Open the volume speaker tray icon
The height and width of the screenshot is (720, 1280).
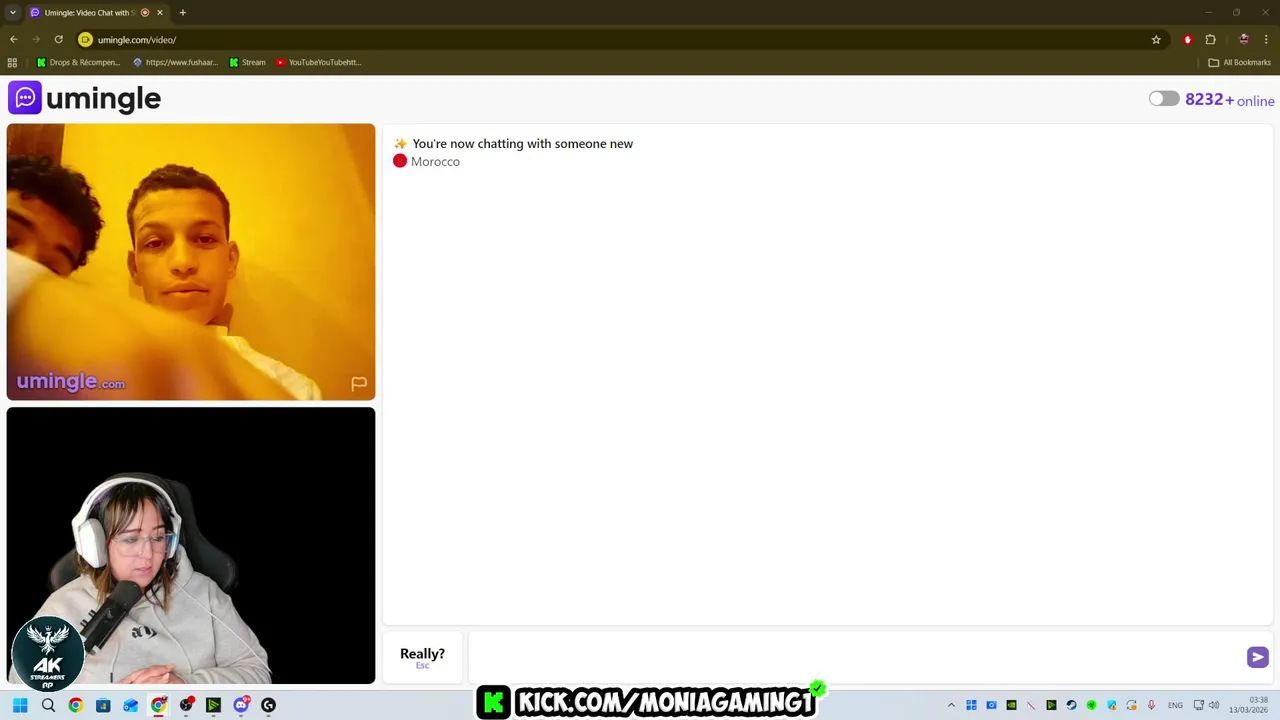tap(1214, 705)
